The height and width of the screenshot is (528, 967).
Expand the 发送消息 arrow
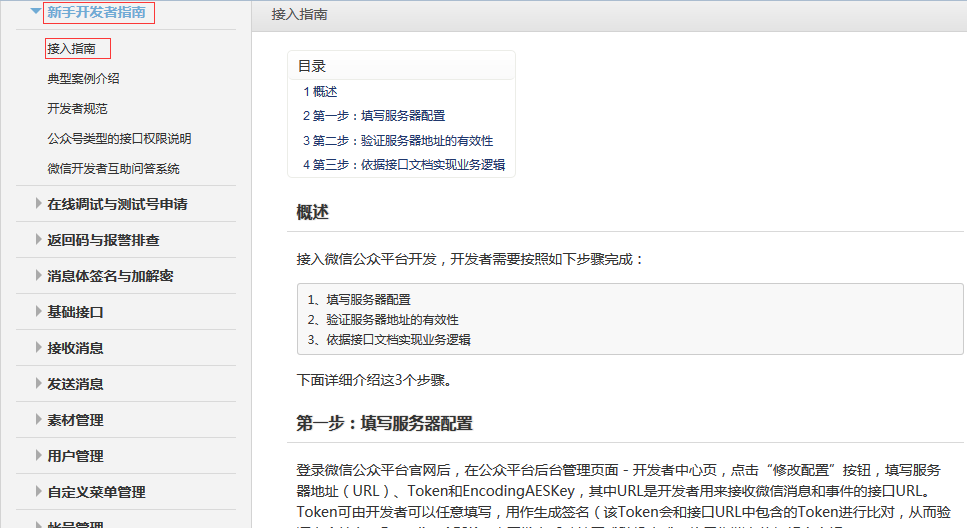click(x=38, y=384)
